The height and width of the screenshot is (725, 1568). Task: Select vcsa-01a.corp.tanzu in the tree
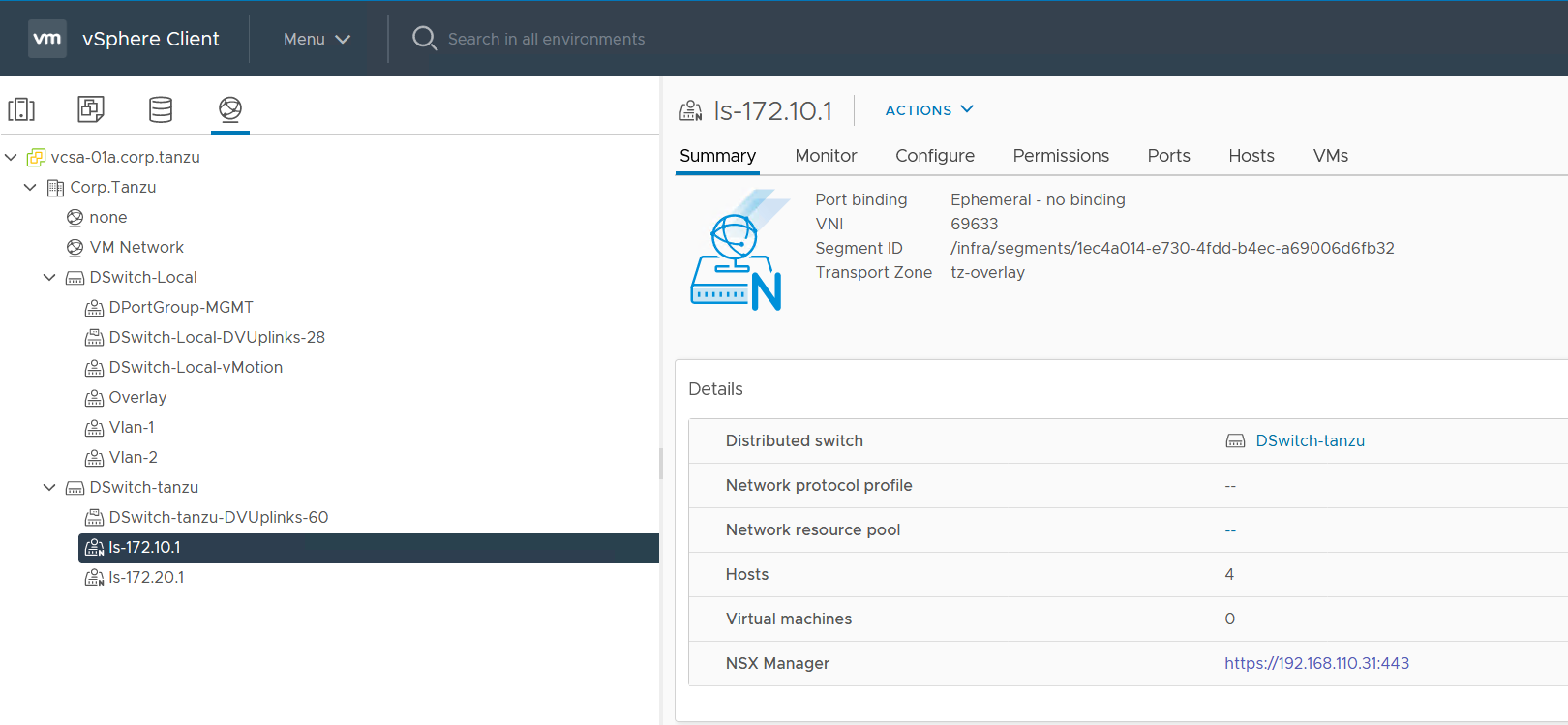pos(126,157)
